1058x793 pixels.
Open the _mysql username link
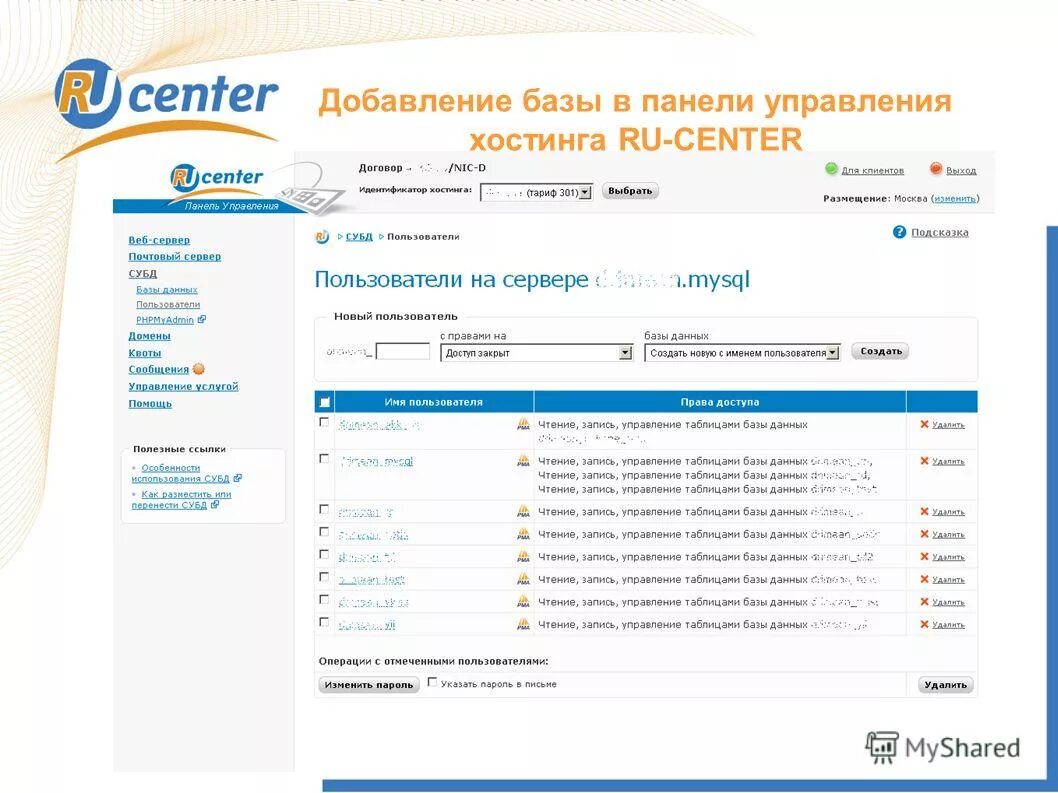pos(377,462)
